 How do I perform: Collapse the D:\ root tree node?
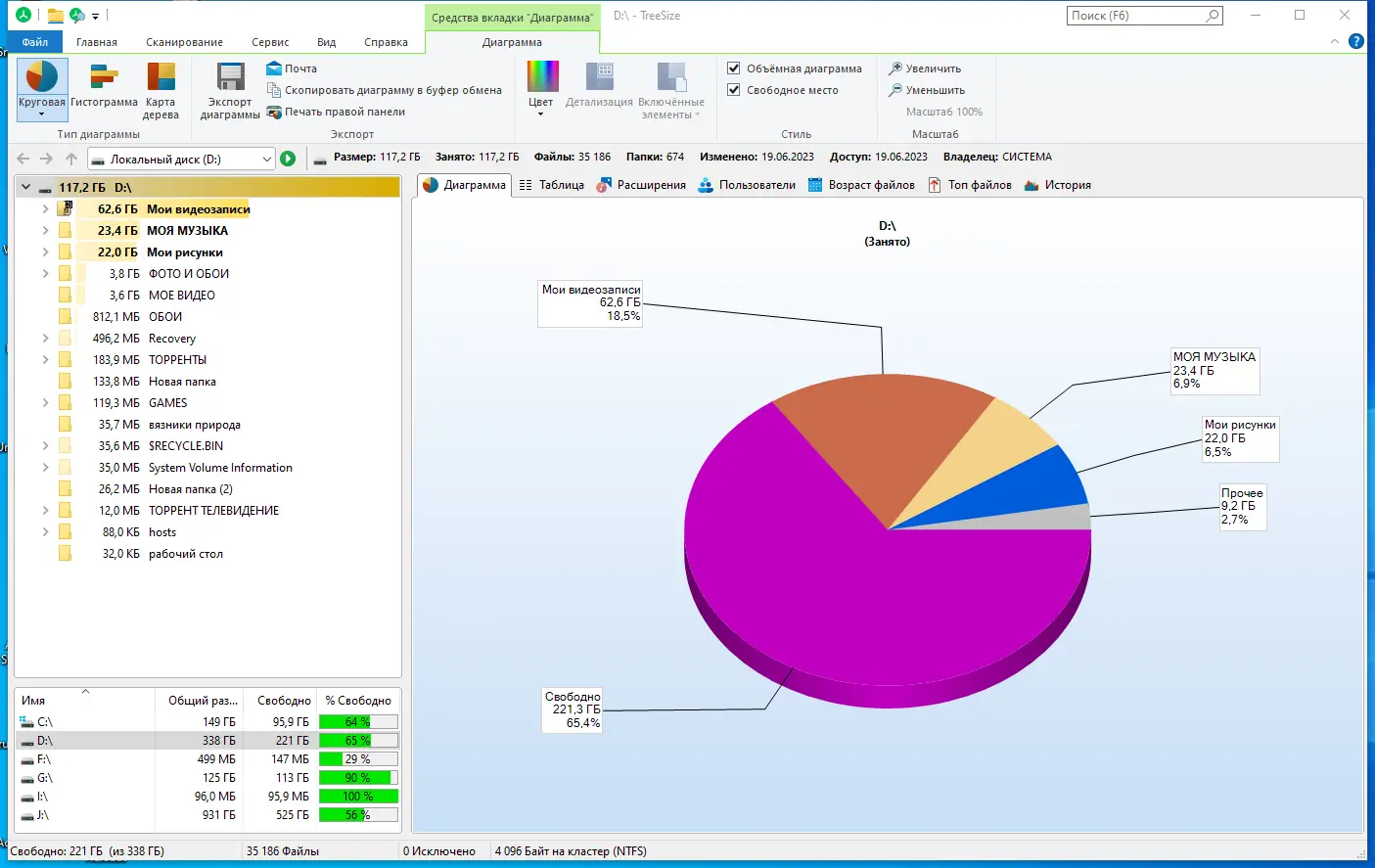pyautogui.click(x=25, y=187)
